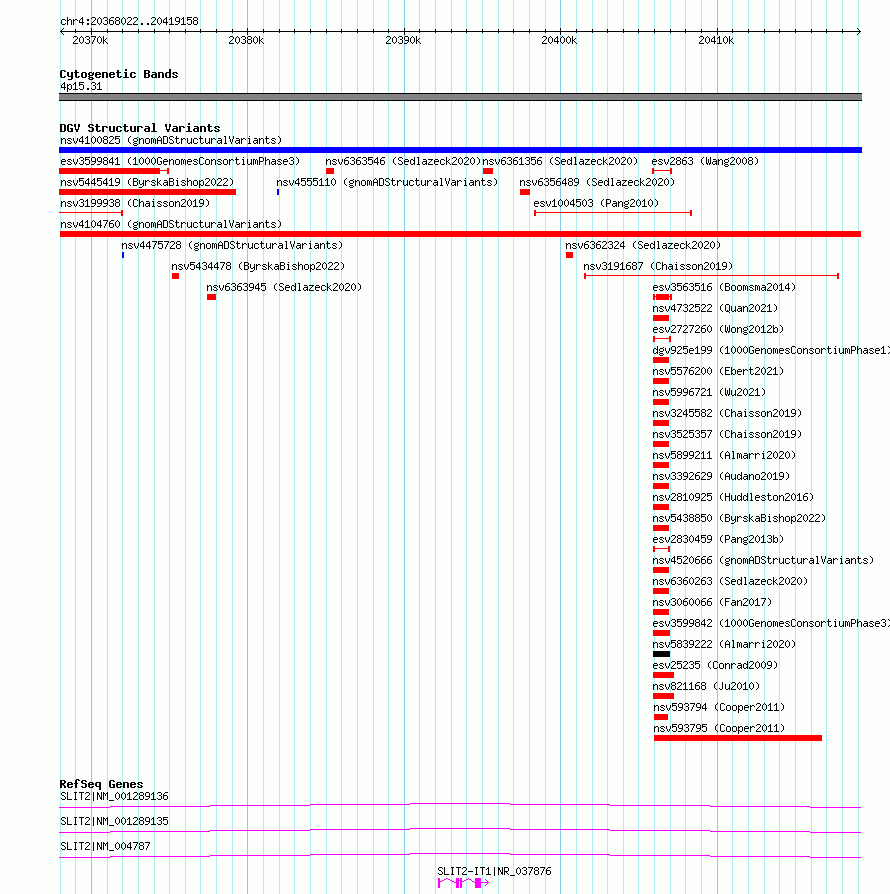
Task: Select nsv593794 (Cooper2011) variant label
Action: pyautogui.click(x=719, y=708)
